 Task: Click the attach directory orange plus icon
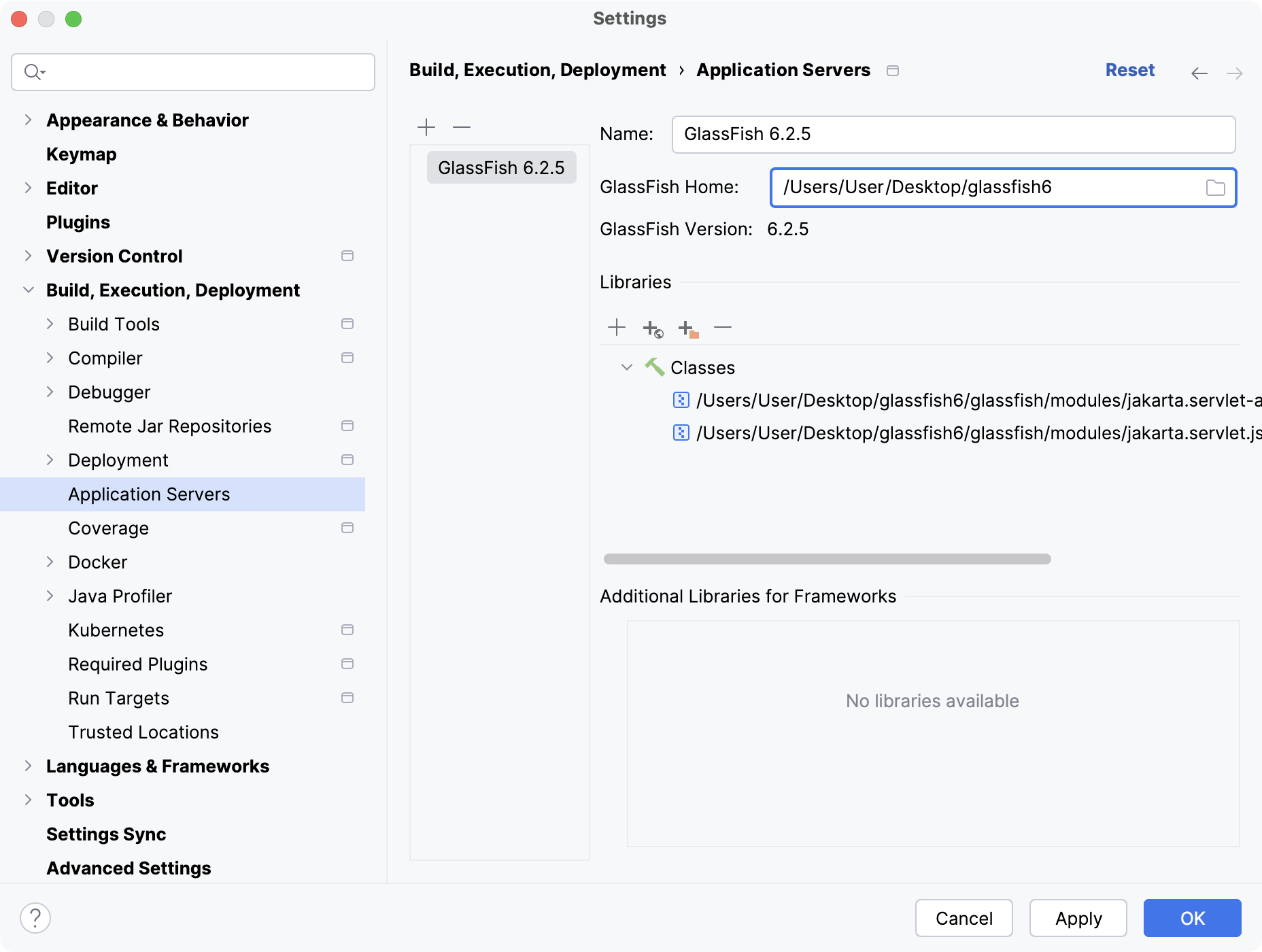[x=687, y=328]
